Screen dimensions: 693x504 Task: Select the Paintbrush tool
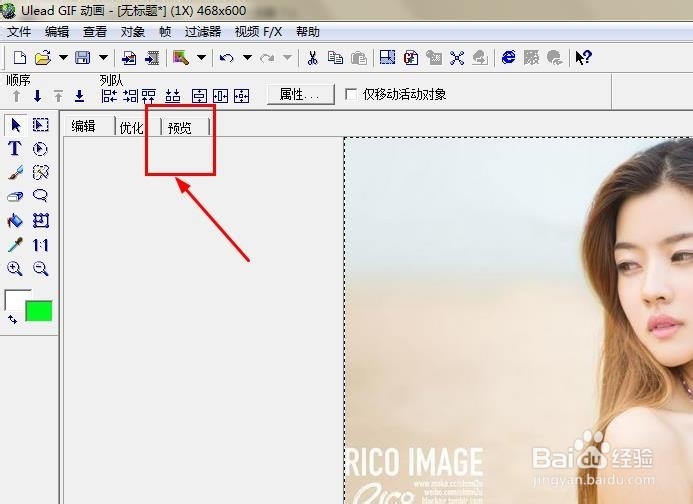tap(15, 173)
